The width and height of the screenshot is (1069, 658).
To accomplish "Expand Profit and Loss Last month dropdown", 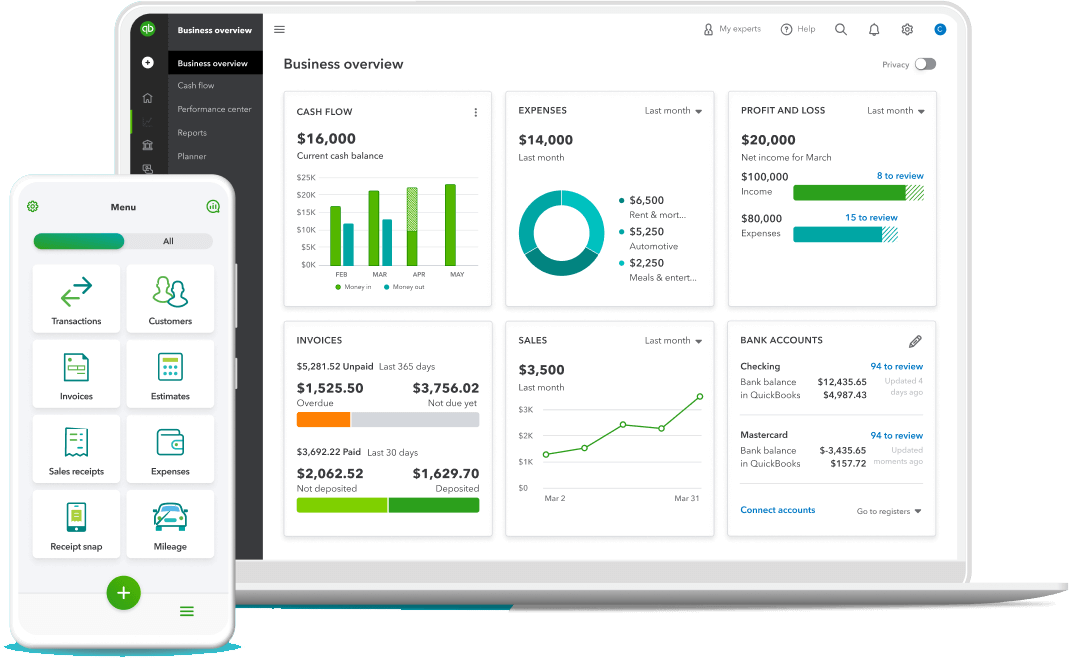I will [896, 110].
